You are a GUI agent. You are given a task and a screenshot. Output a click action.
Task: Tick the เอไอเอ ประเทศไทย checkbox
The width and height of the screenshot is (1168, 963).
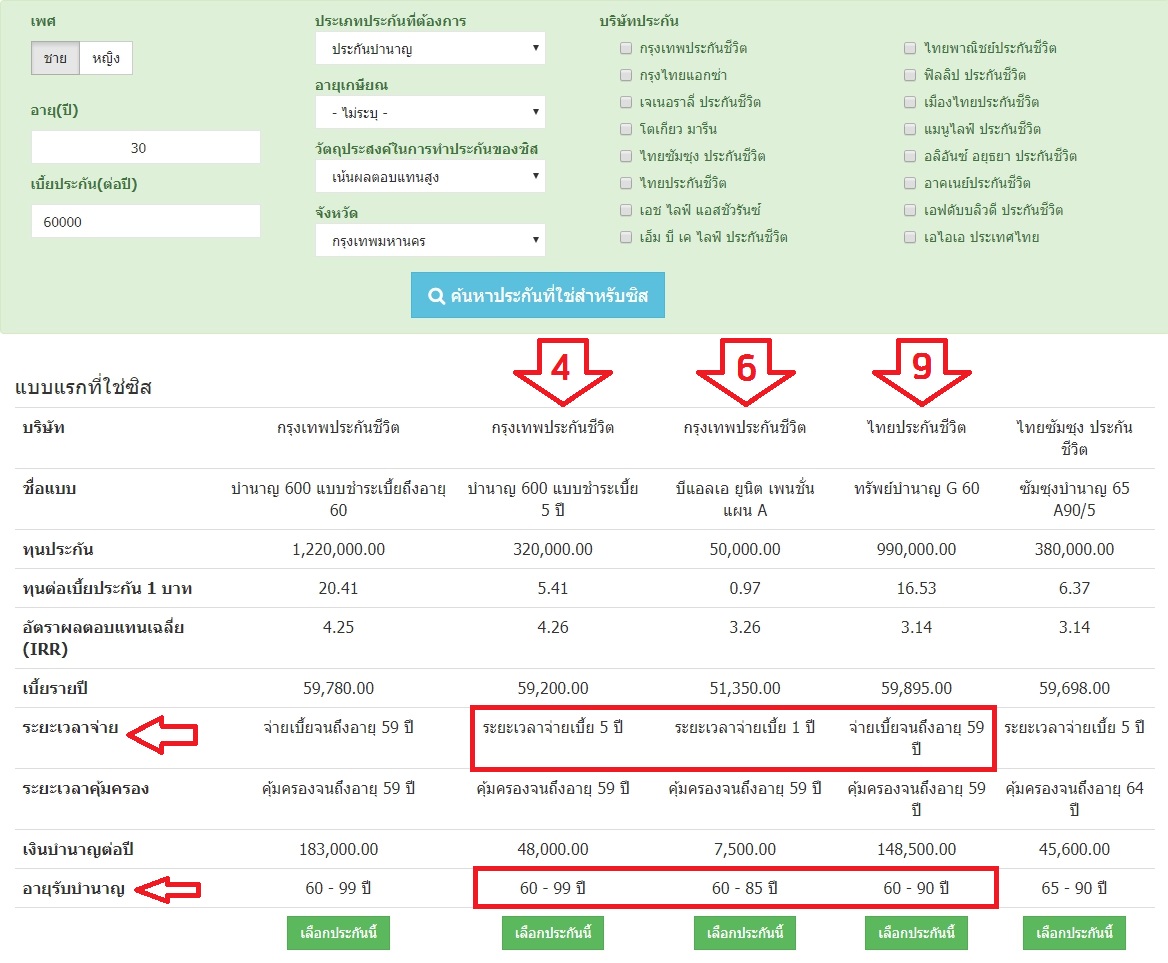tap(910, 237)
